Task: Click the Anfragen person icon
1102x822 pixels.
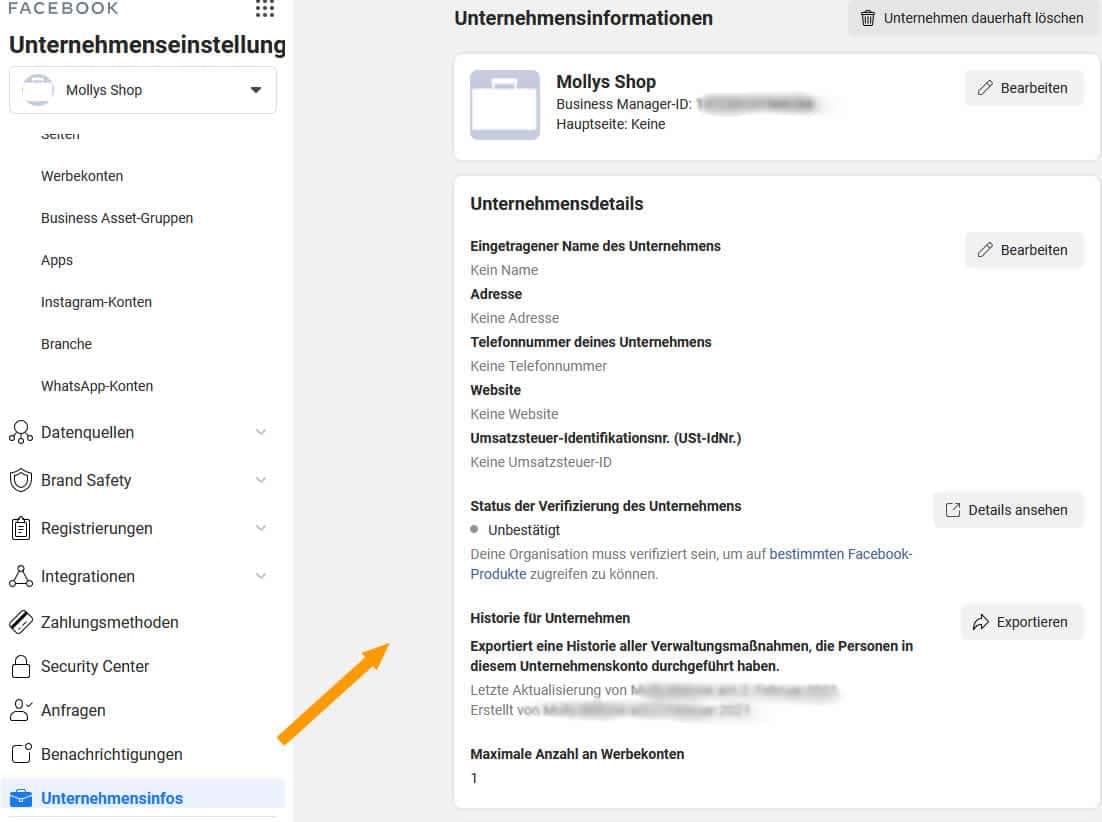Action: [x=20, y=710]
